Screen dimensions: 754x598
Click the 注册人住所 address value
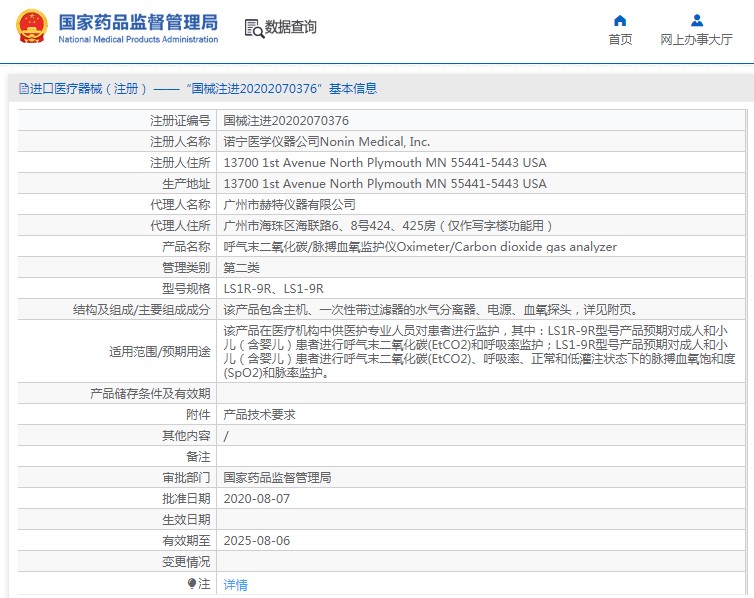[x=385, y=162]
